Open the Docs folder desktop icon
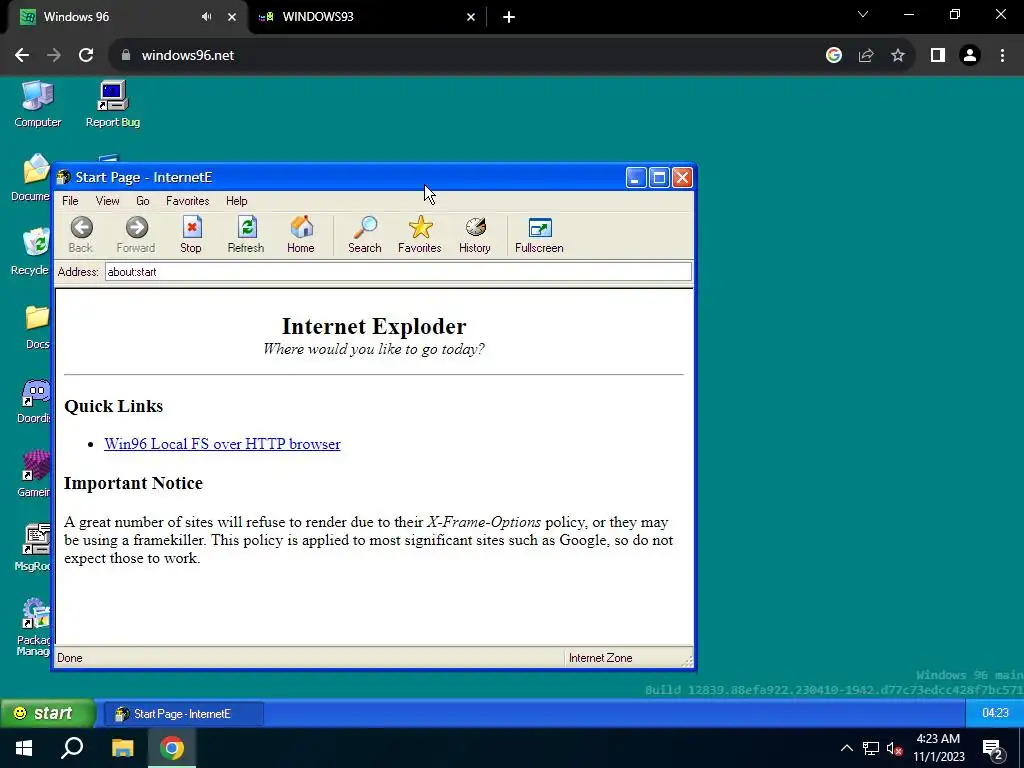Image resolution: width=1024 pixels, height=768 pixels. pyautogui.click(x=37, y=327)
